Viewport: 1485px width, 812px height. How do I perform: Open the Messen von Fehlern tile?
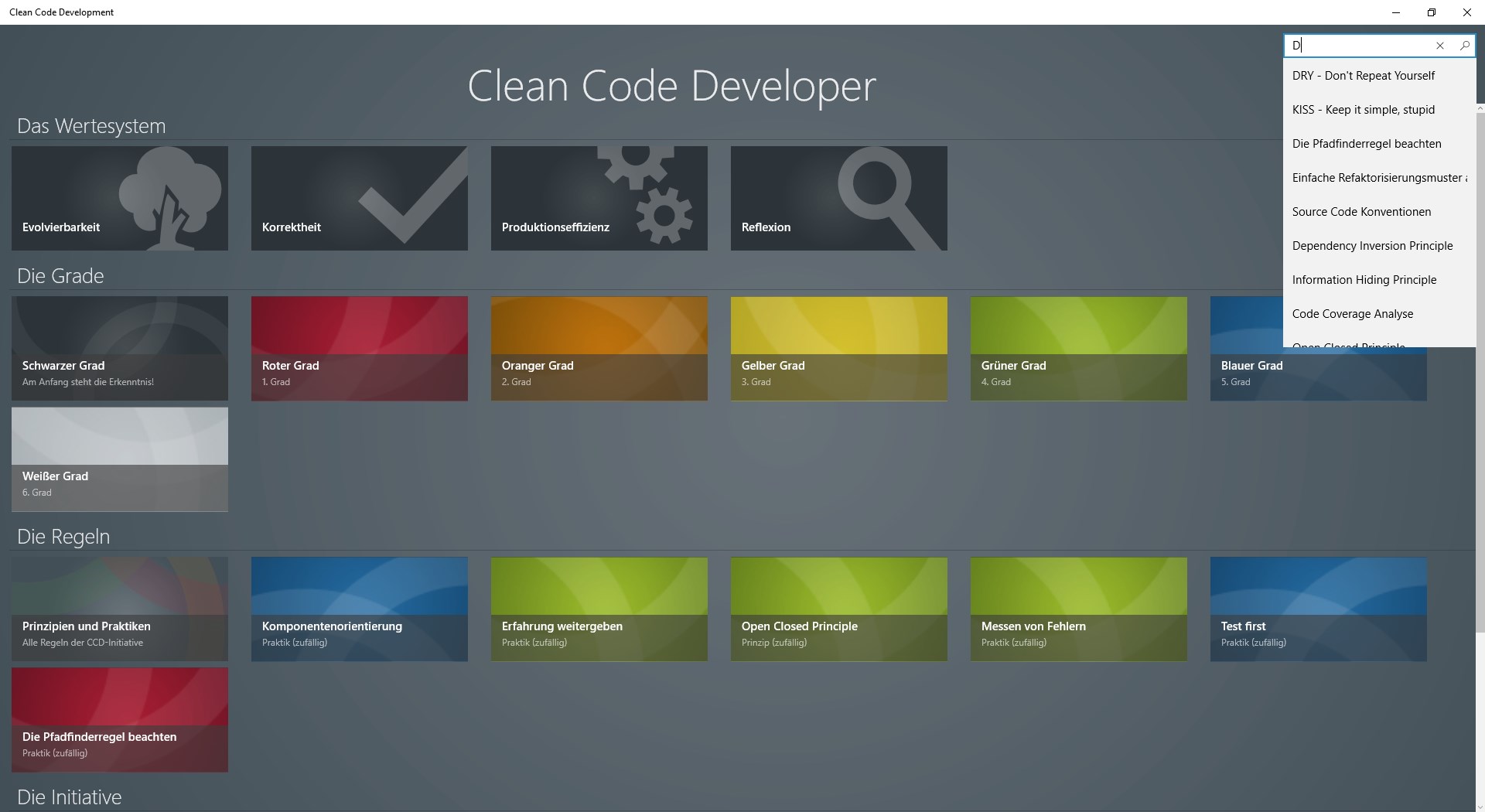[x=1079, y=609]
